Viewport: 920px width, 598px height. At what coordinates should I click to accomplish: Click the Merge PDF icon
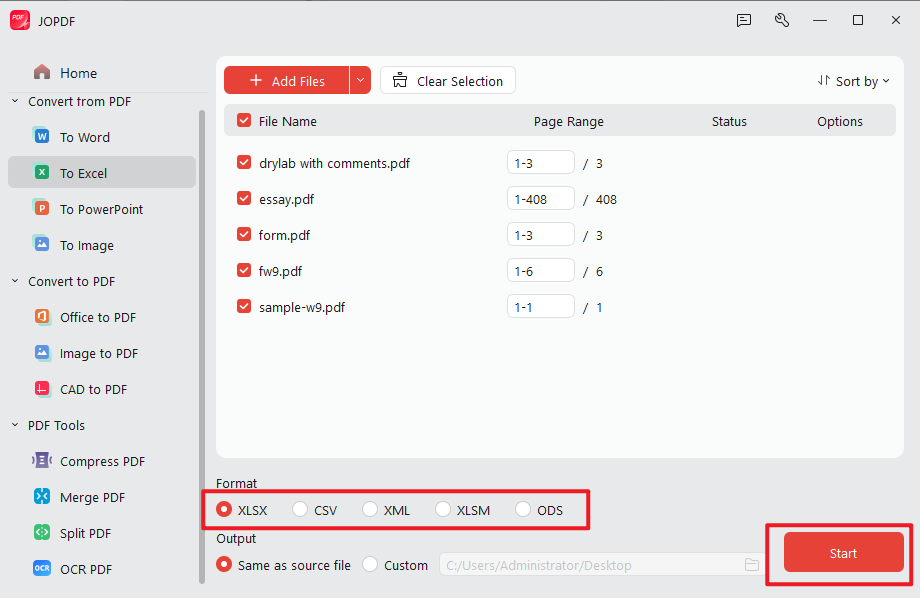click(x=42, y=496)
